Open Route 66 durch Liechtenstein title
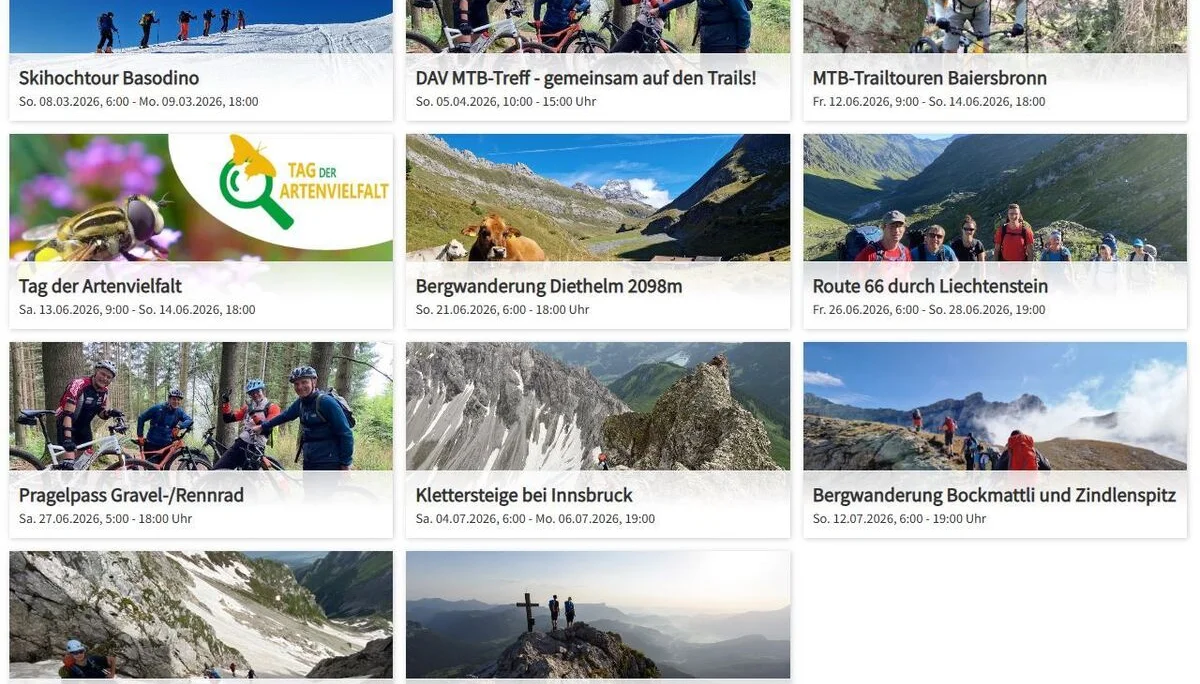The width and height of the screenshot is (1200, 684). click(x=930, y=286)
